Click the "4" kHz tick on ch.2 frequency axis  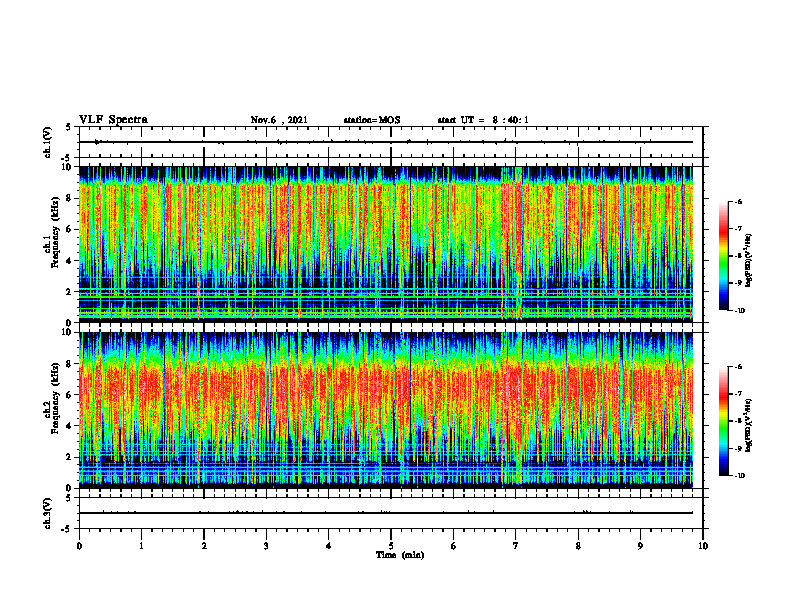pos(69,426)
